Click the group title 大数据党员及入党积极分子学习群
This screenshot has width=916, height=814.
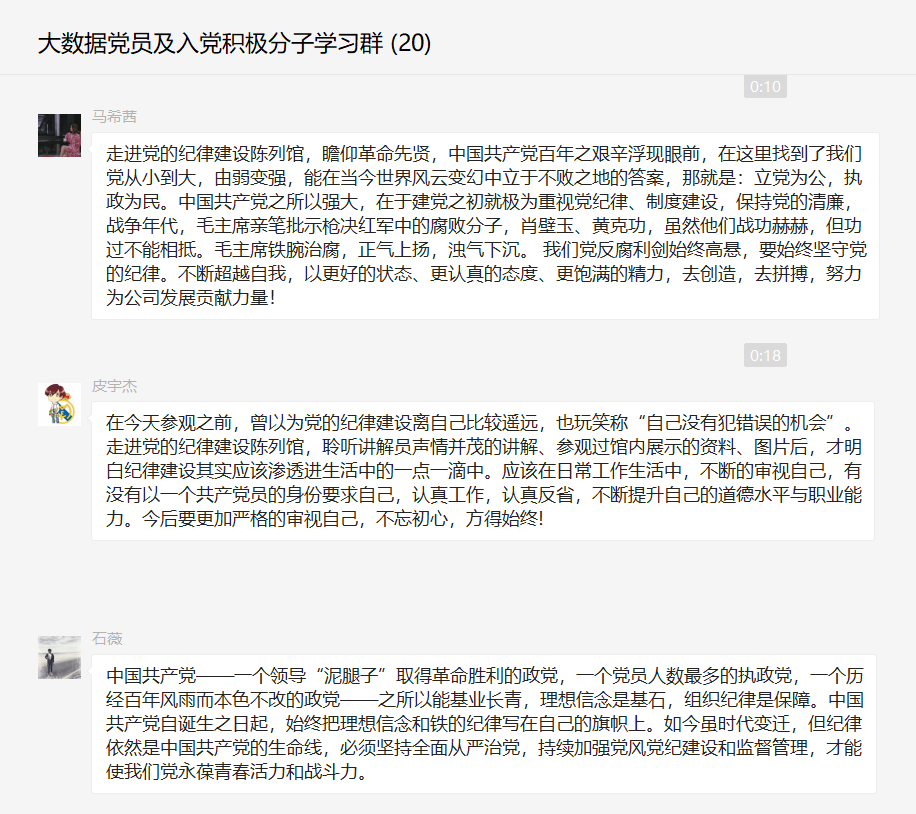coord(210,43)
